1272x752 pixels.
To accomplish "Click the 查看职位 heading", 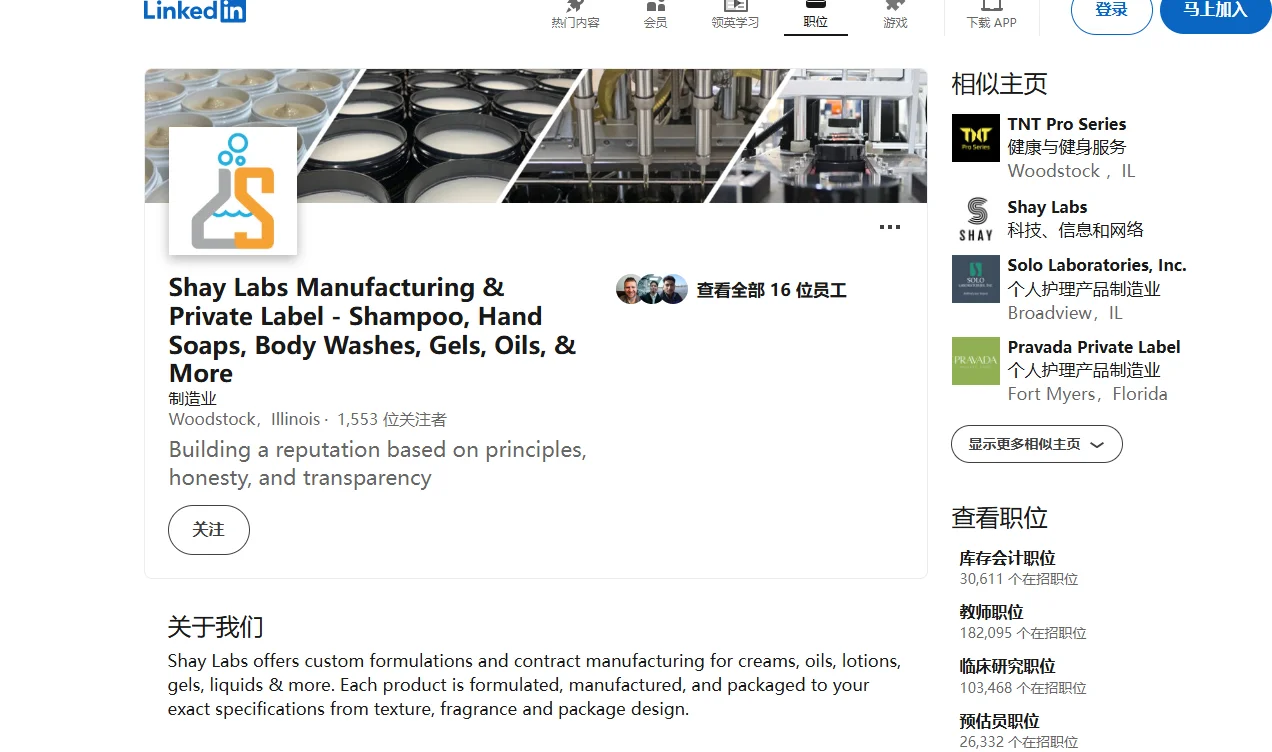I will coord(999,517).
